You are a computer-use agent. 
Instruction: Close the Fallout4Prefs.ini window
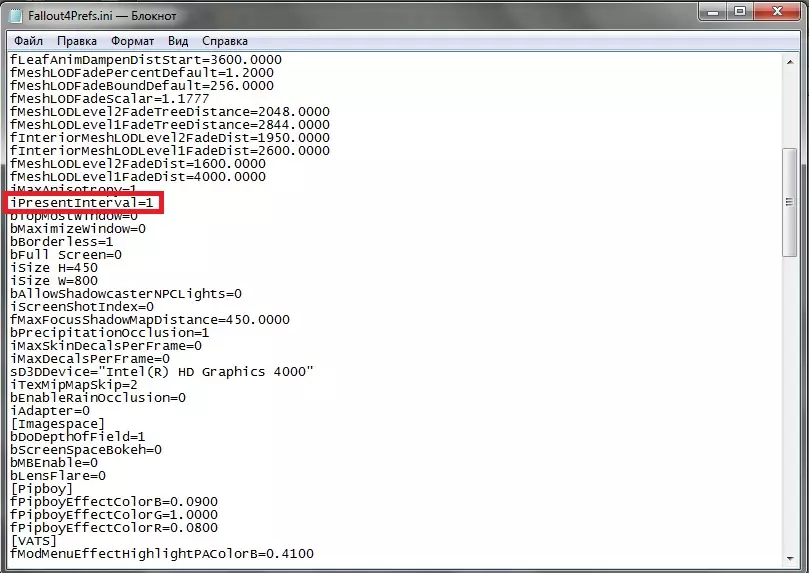point(778,11)
